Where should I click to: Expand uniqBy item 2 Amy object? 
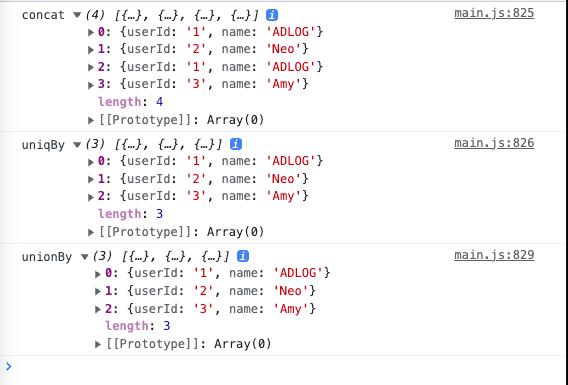point(91,197)
